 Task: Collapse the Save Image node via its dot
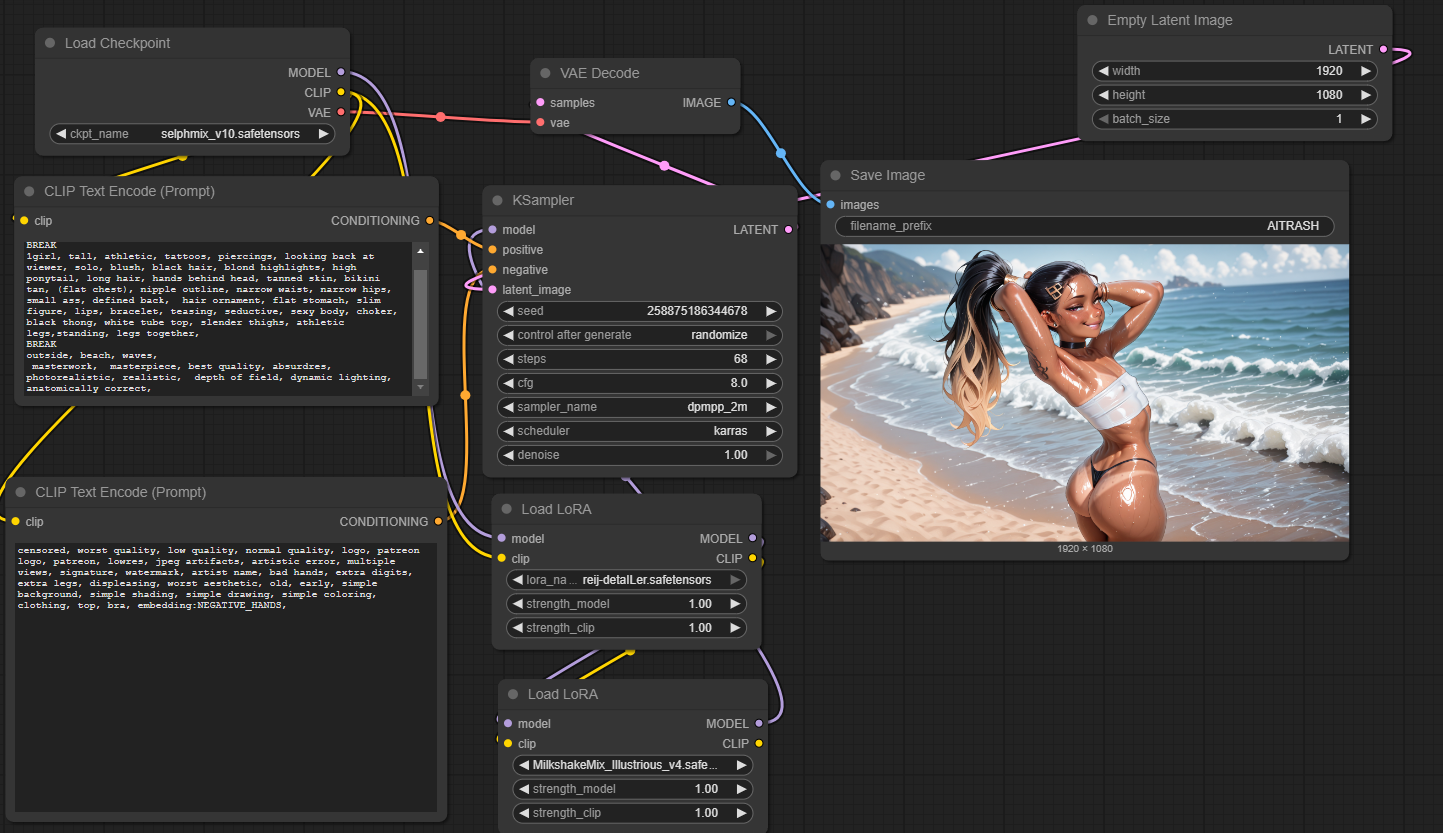click(x=835, y=175)
